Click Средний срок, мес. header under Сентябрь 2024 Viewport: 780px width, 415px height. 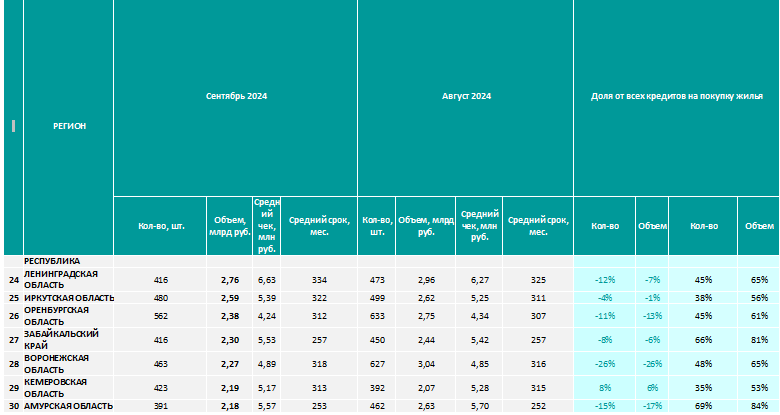pos(319,226)
